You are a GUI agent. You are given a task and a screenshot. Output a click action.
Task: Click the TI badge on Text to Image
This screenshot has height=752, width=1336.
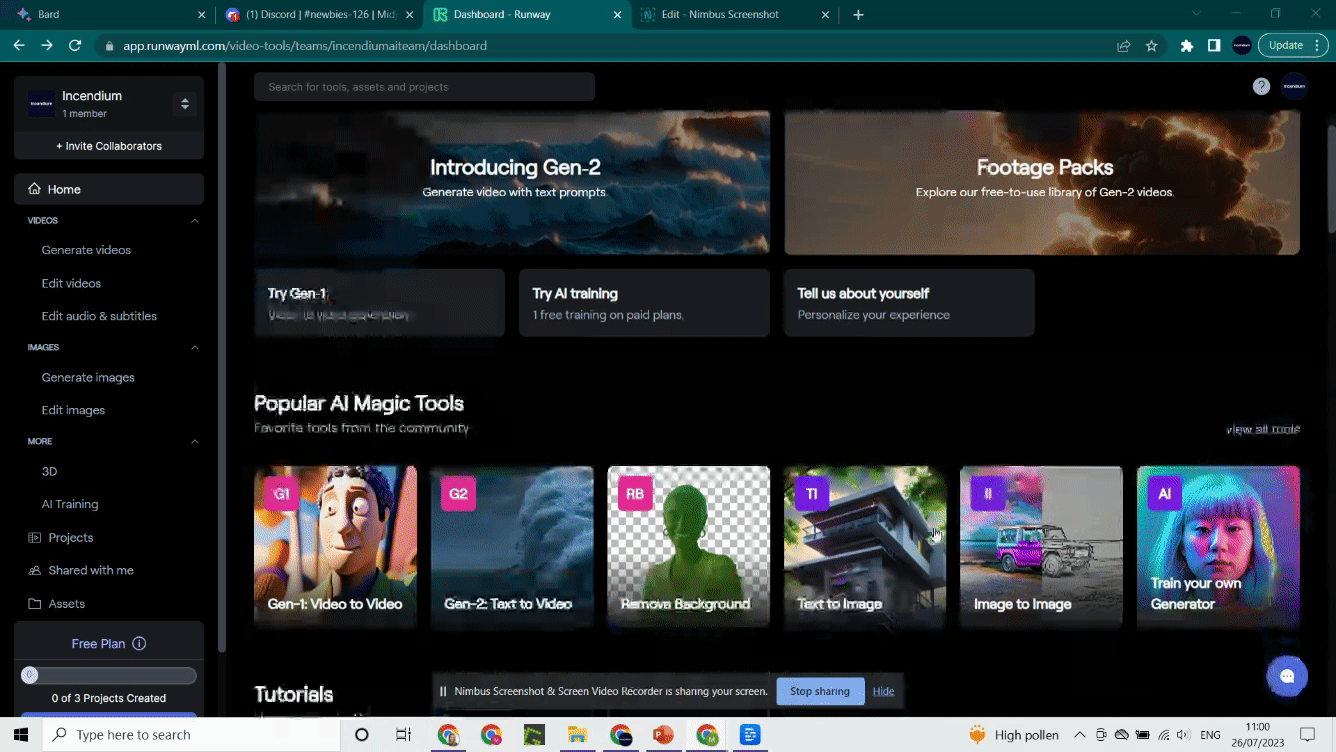(812, 494)
